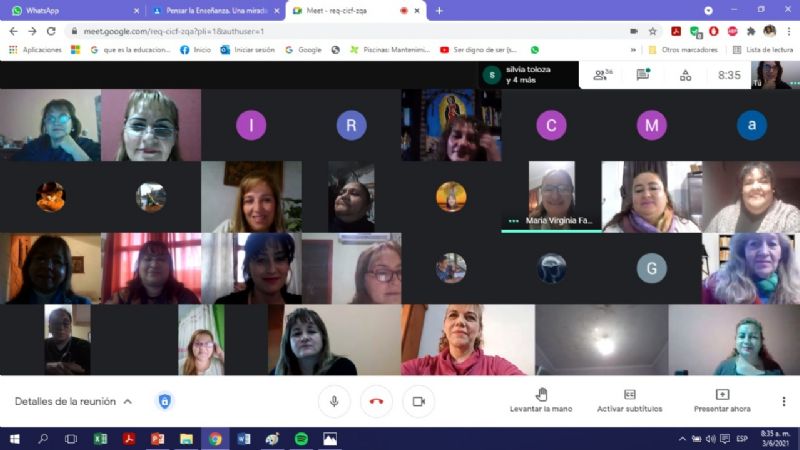This screenshot has height=450, width=800.
Task: Open the blue shield host controls icon
Action: (164, 402)
